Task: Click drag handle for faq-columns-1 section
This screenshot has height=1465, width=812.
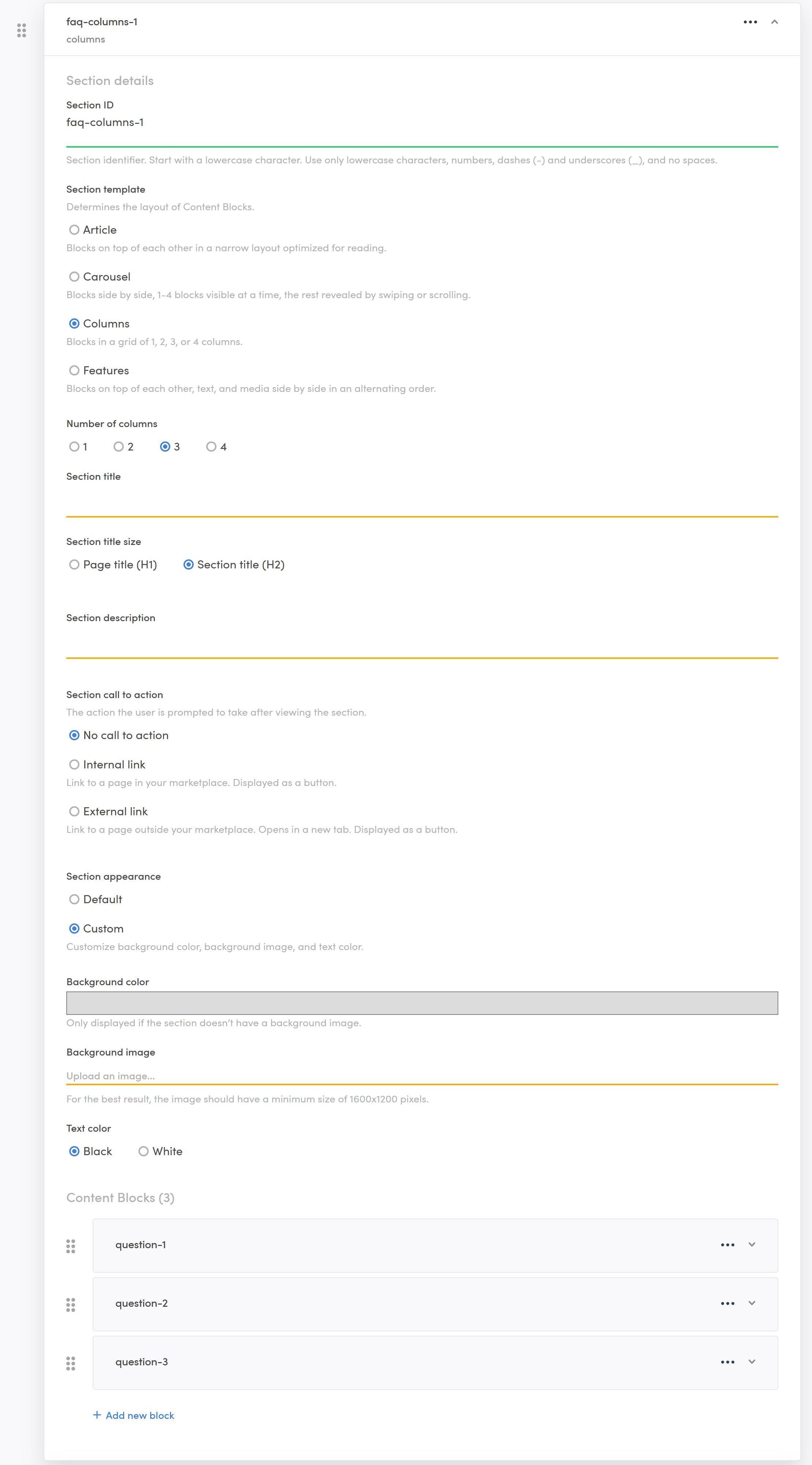Action: [22, 30]
